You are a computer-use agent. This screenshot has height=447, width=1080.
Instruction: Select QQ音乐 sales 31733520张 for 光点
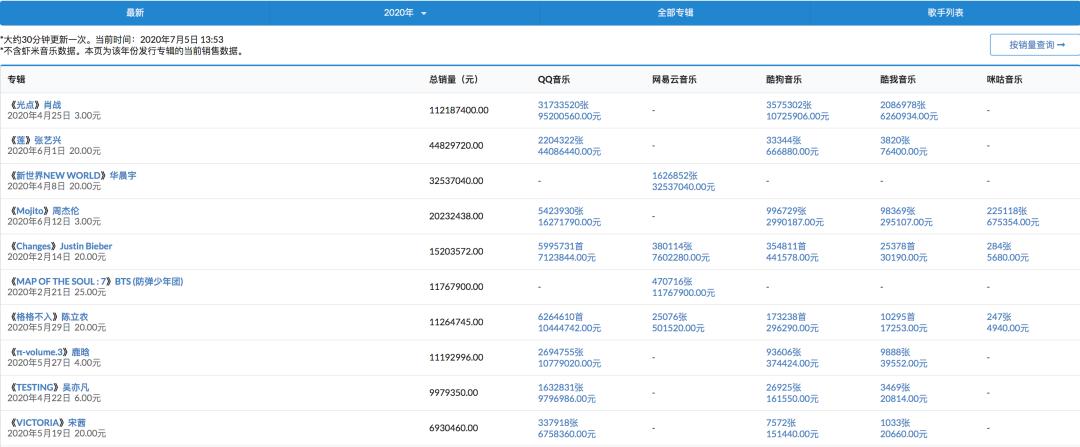(563, 105)
